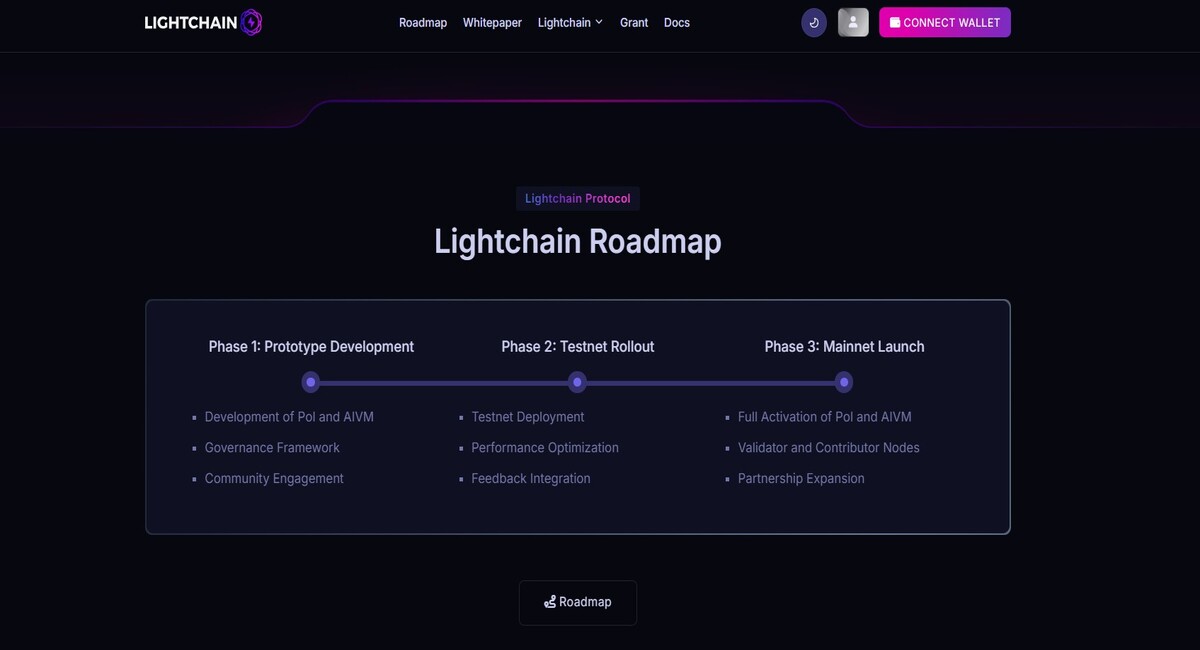The width and height of the screenshot is (1200, 650).
Task: Click Development of PoI and AIVM item
Action: pos(289,417)
